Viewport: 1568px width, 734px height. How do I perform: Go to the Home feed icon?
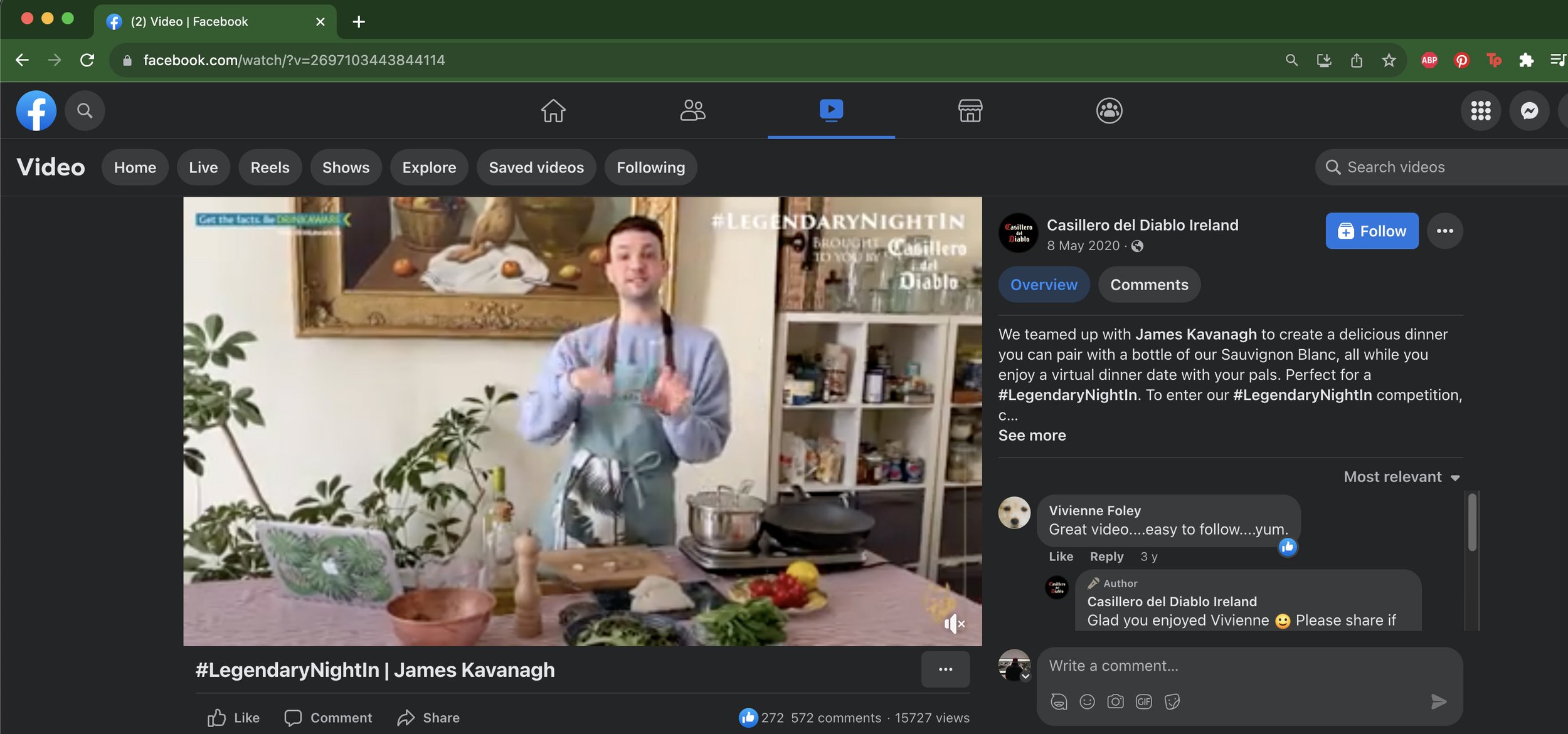(553, 111)
